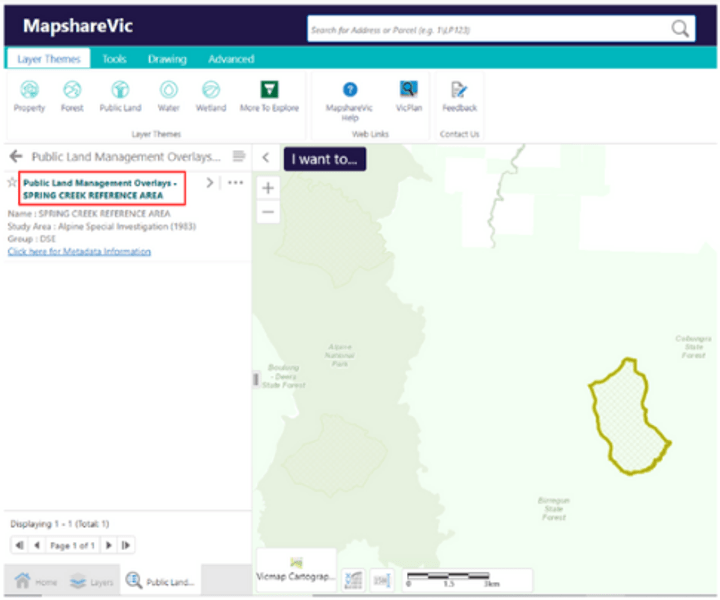
Task: Open the three-dot actions menu for result
Action: [x=235, y=183]
